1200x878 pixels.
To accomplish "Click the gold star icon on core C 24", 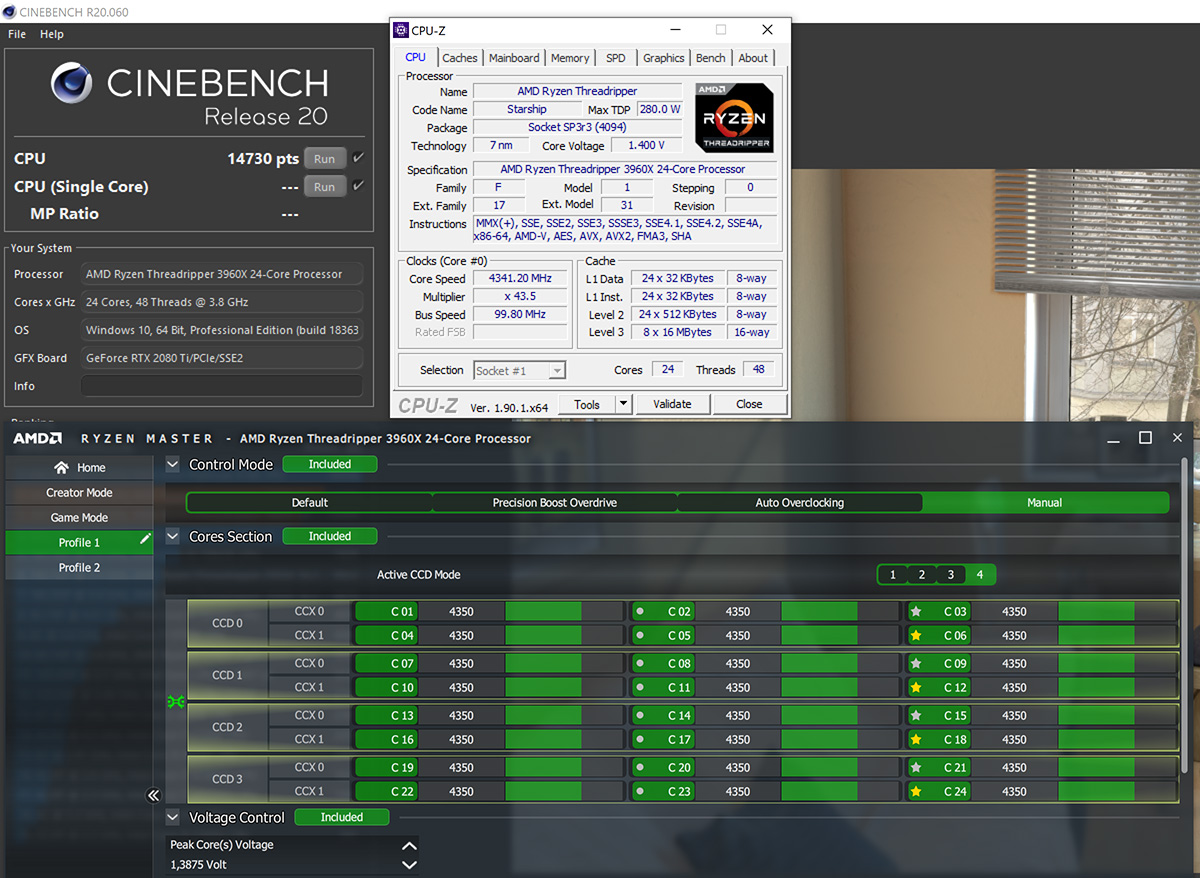I will (915, 791).
